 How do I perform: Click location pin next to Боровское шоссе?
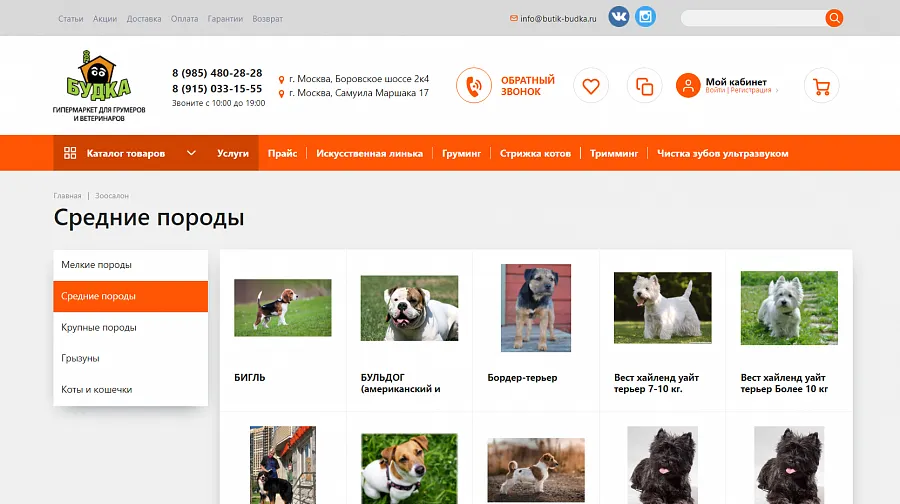click(x=281, y=80)
